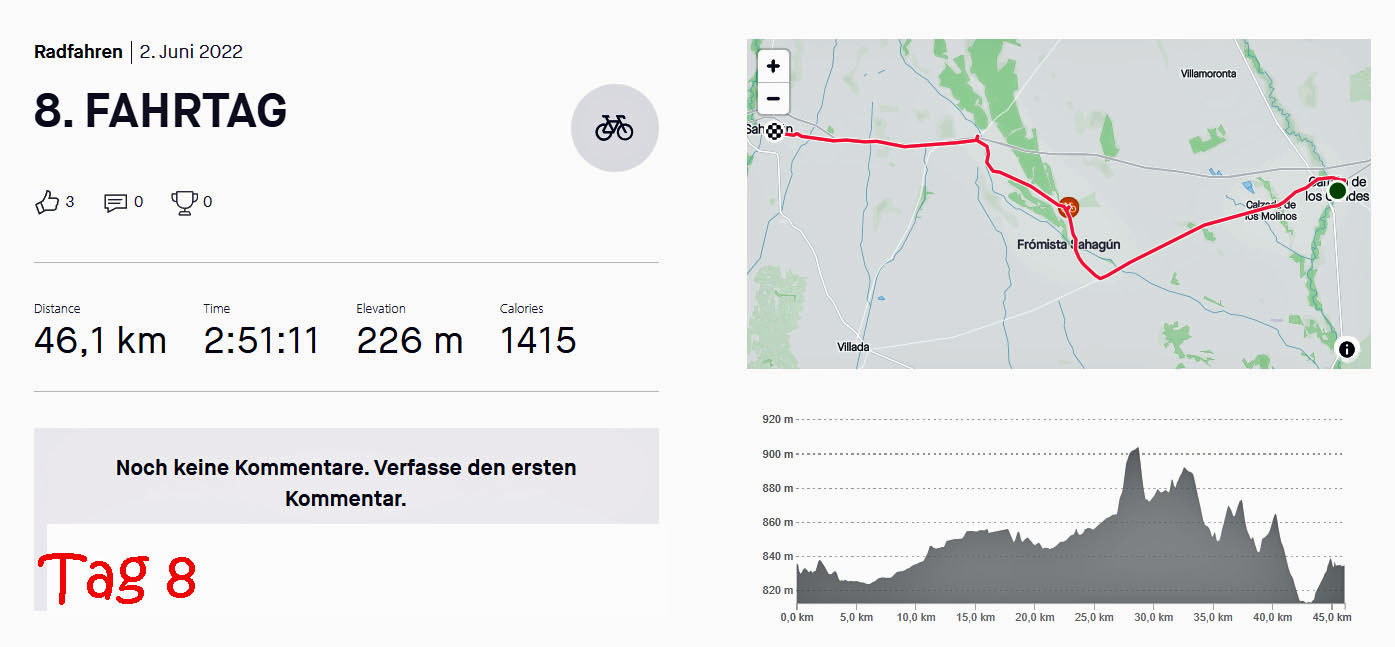
Task: Click the Frómista Sahagún label on map
Action: tap(1068, 244)
